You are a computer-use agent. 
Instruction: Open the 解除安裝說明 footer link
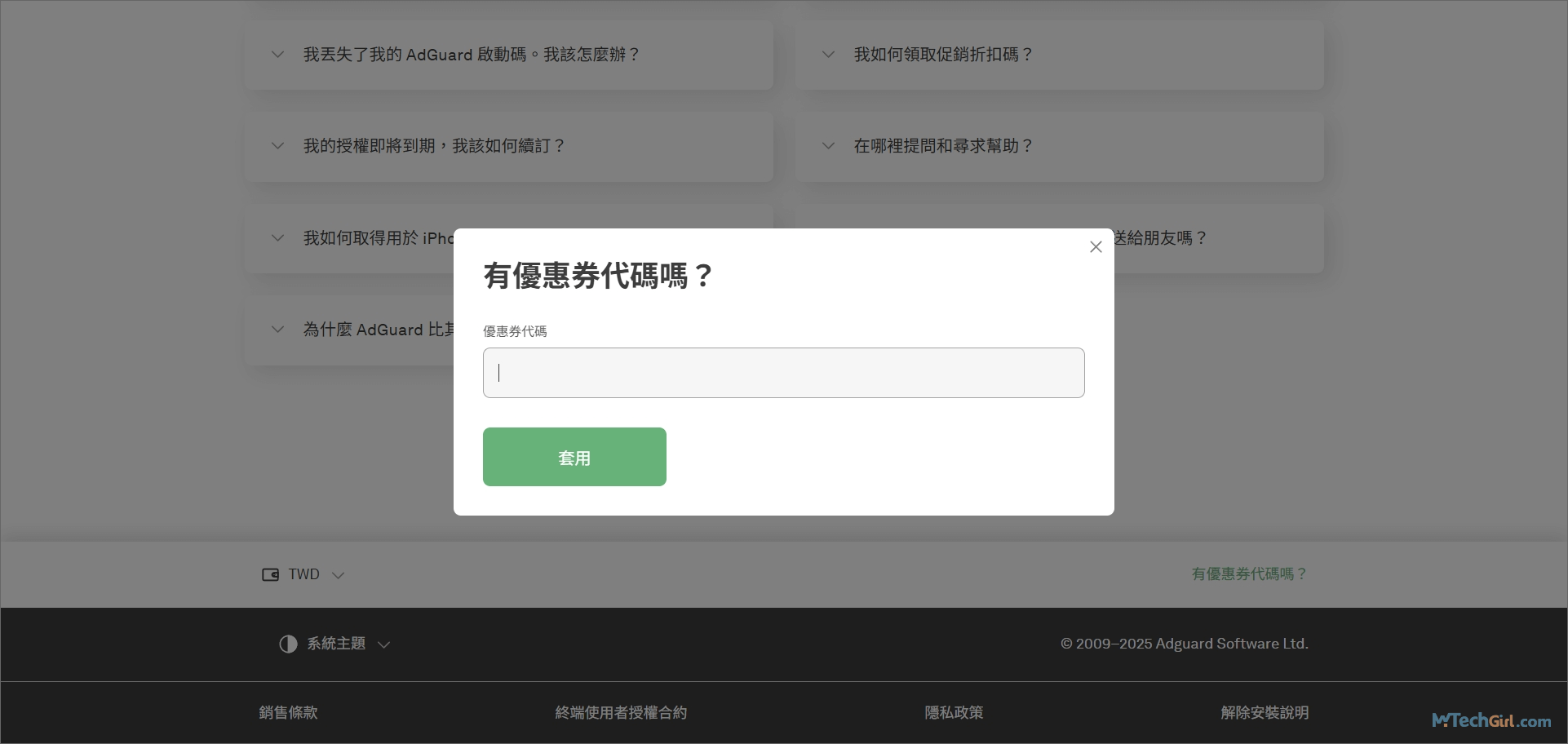(1265, 712)
